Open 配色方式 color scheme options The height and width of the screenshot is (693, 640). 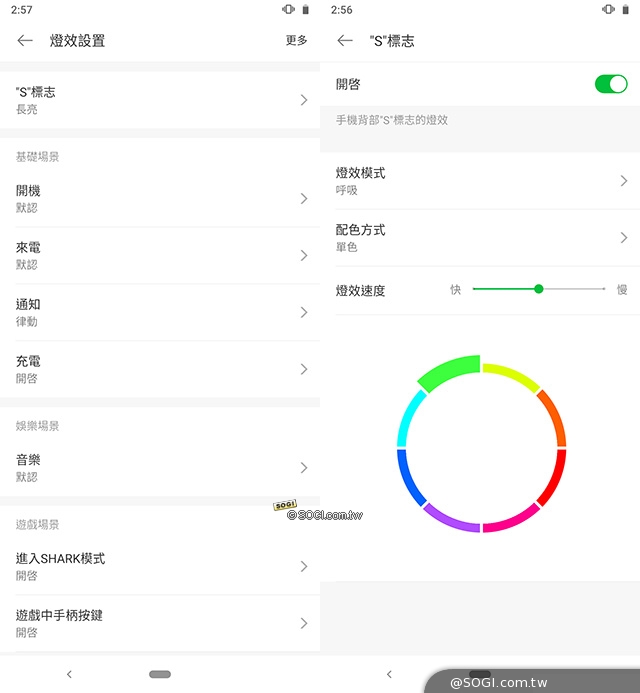tap(480, 238)
